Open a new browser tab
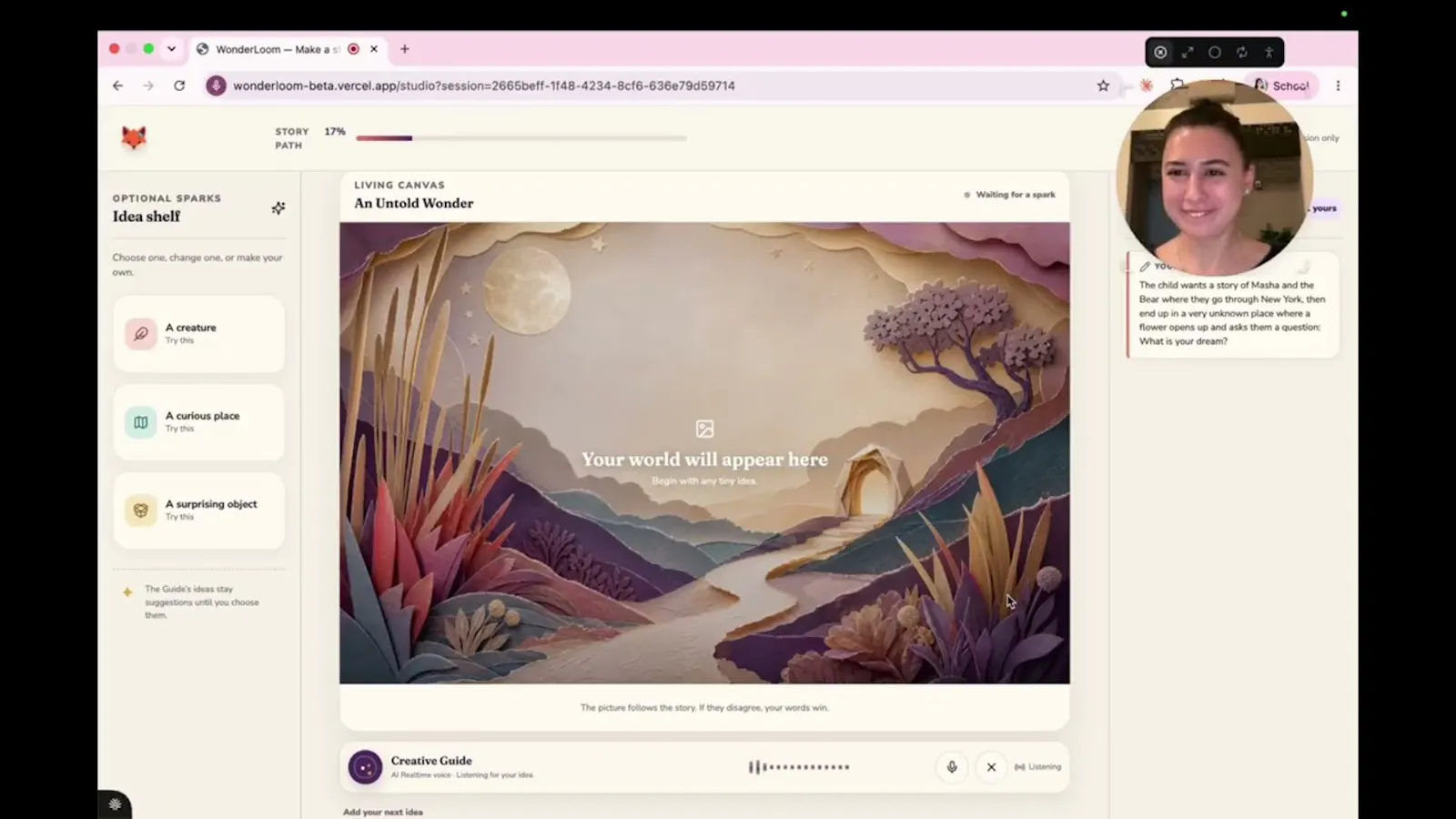Screen dimensions: 1456x819 point(405,49)
